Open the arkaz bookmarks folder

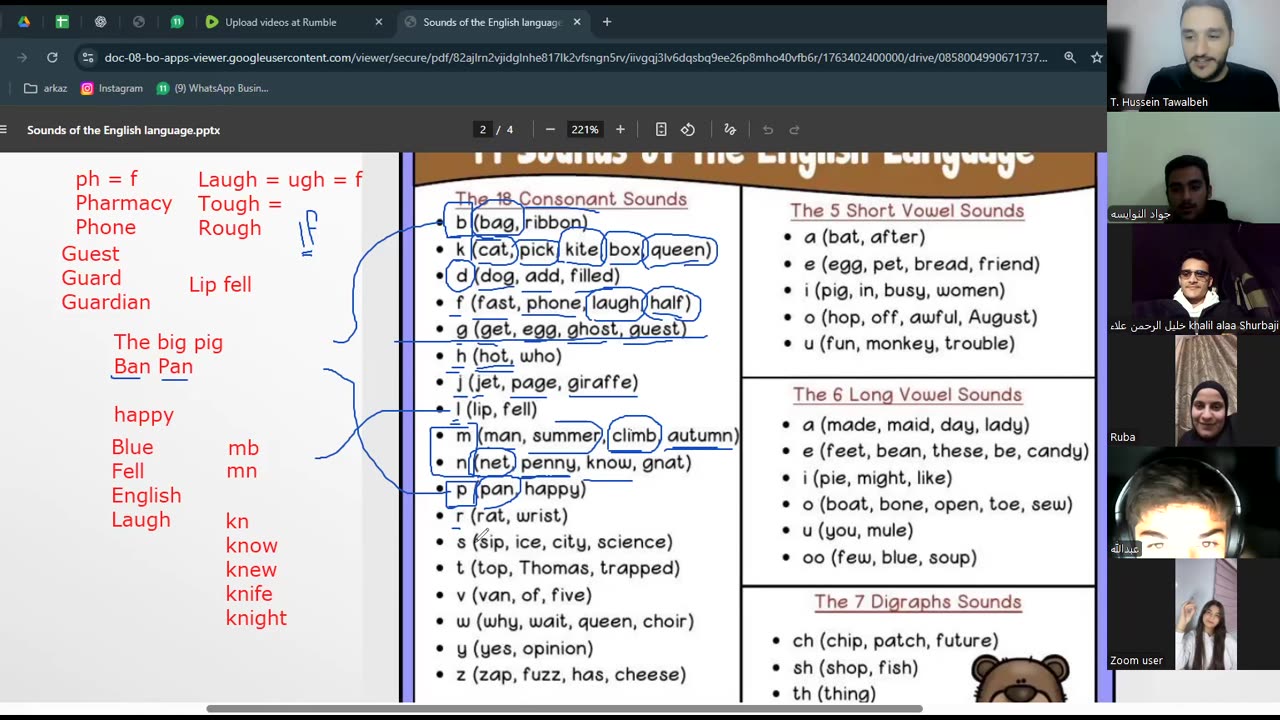(x=46, y=88)
